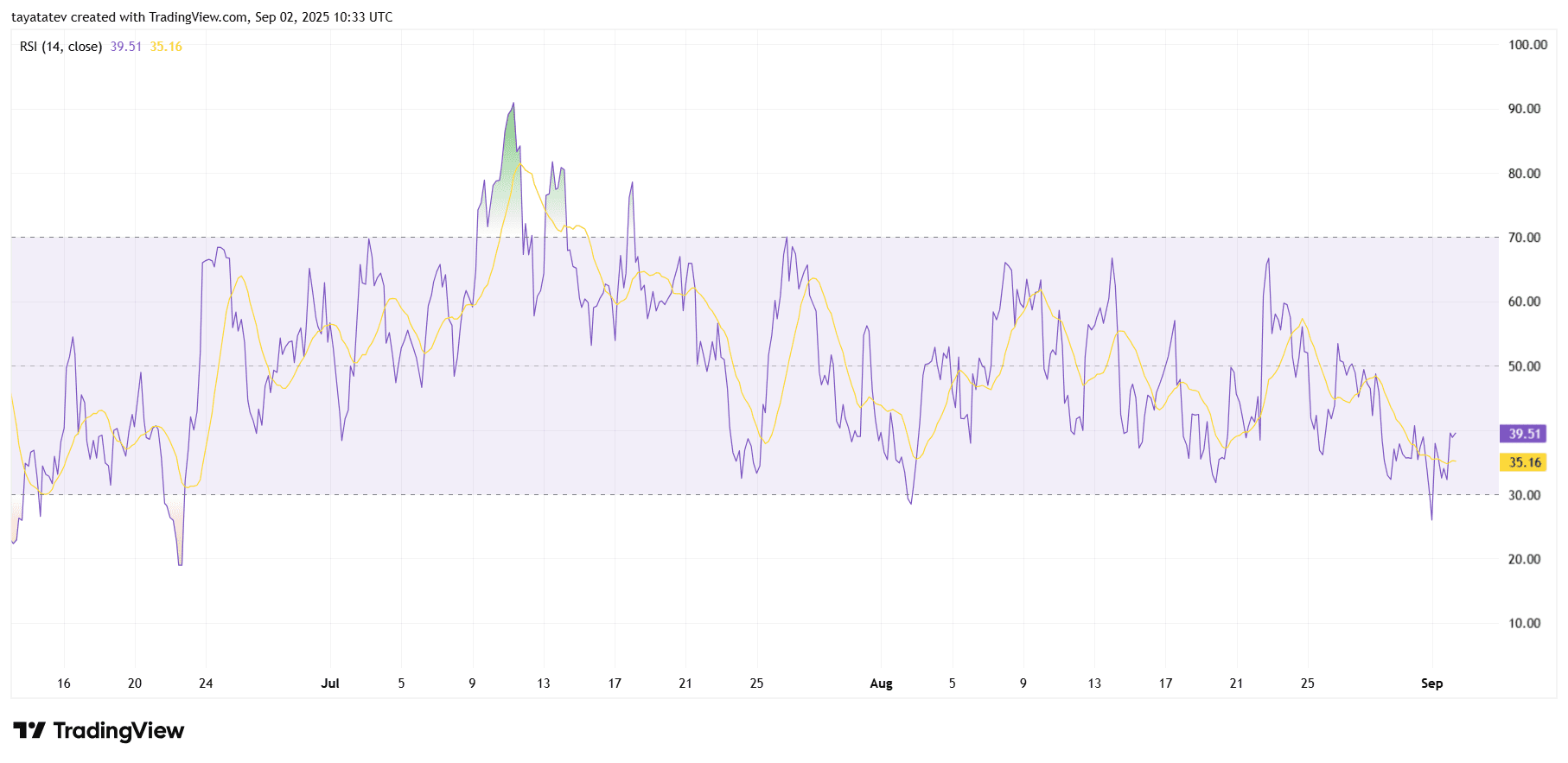Click the TradingView wordmark text
This screenshot has height=763, width=1568.
(118, 731)
